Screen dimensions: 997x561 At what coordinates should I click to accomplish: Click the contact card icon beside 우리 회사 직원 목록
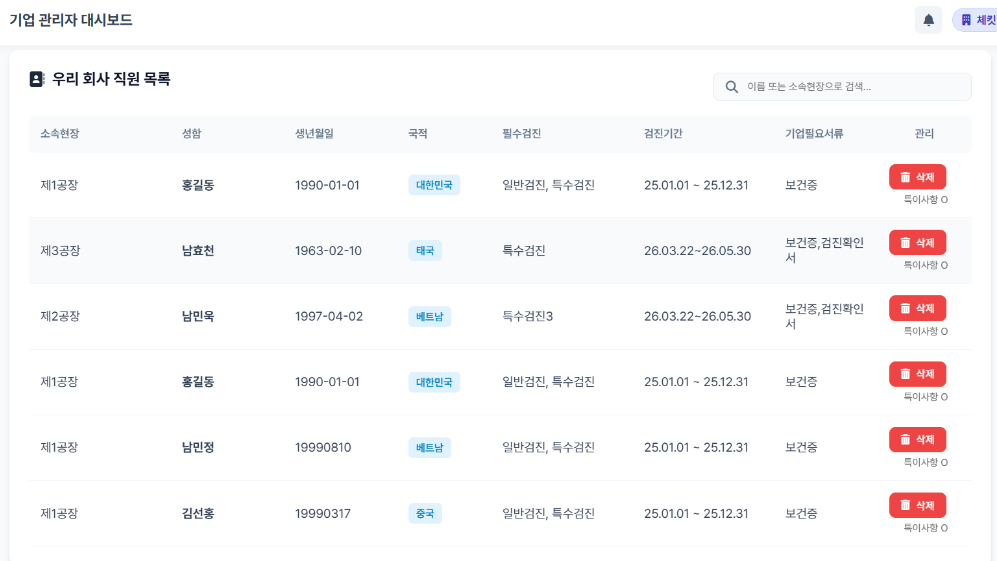click(x=37, y=79)
